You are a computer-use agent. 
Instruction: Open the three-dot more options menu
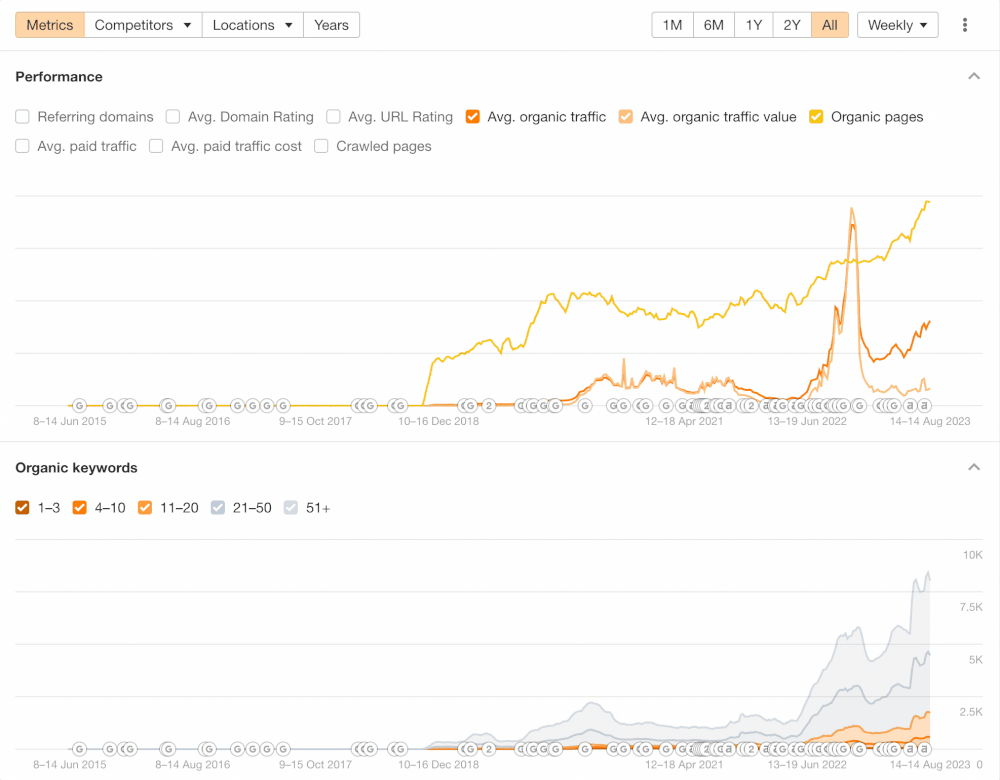pos(965,25)
